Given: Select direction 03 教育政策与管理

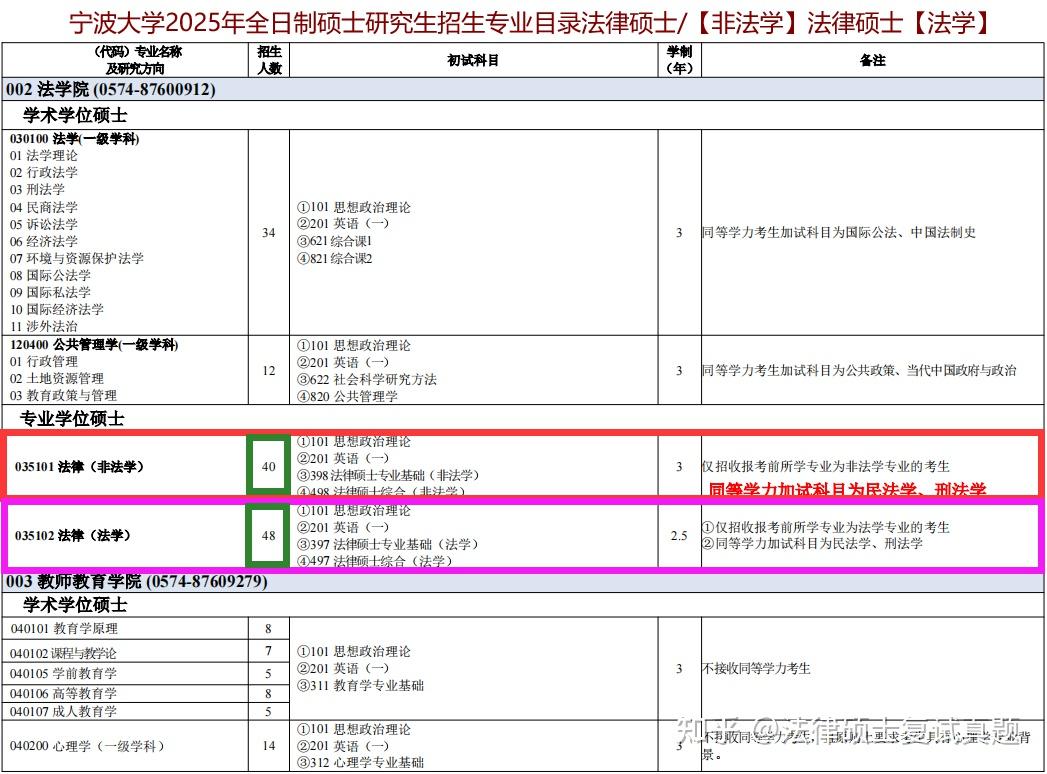Looking at the screenshot, I should click(63, 395).
